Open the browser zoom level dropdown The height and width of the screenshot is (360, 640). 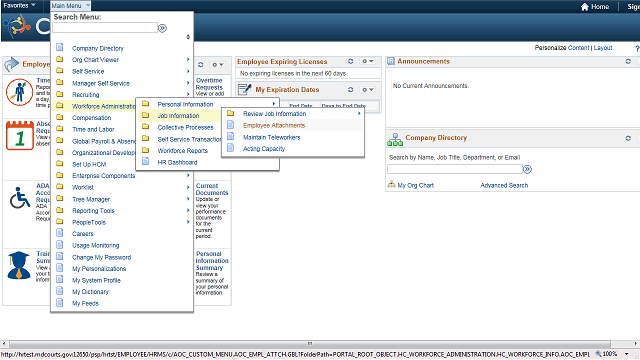pyautogui.click(x=627, y=354)
